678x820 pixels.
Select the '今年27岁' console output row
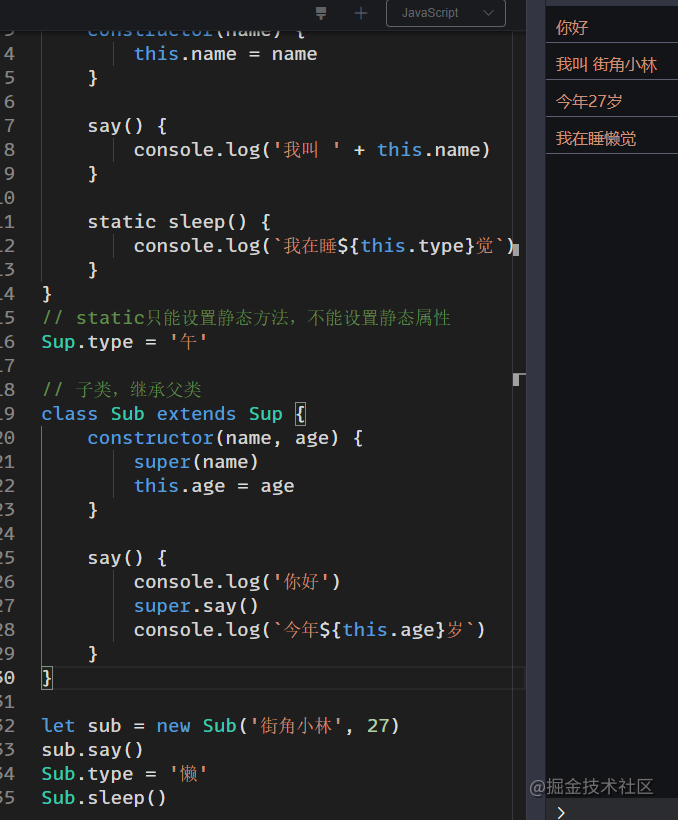click(612, 101)
